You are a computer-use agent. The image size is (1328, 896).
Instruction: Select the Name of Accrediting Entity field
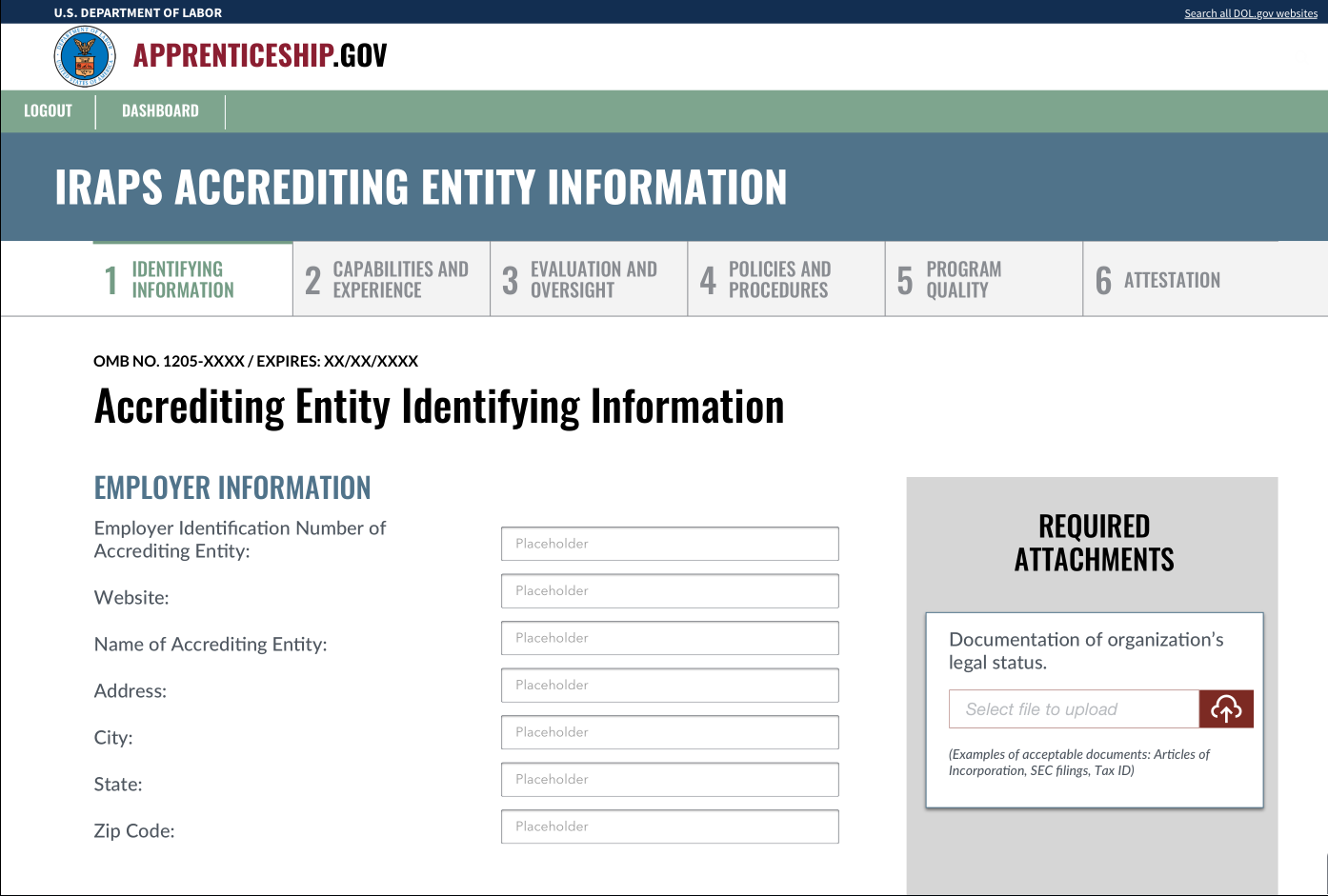coord(670,638)
